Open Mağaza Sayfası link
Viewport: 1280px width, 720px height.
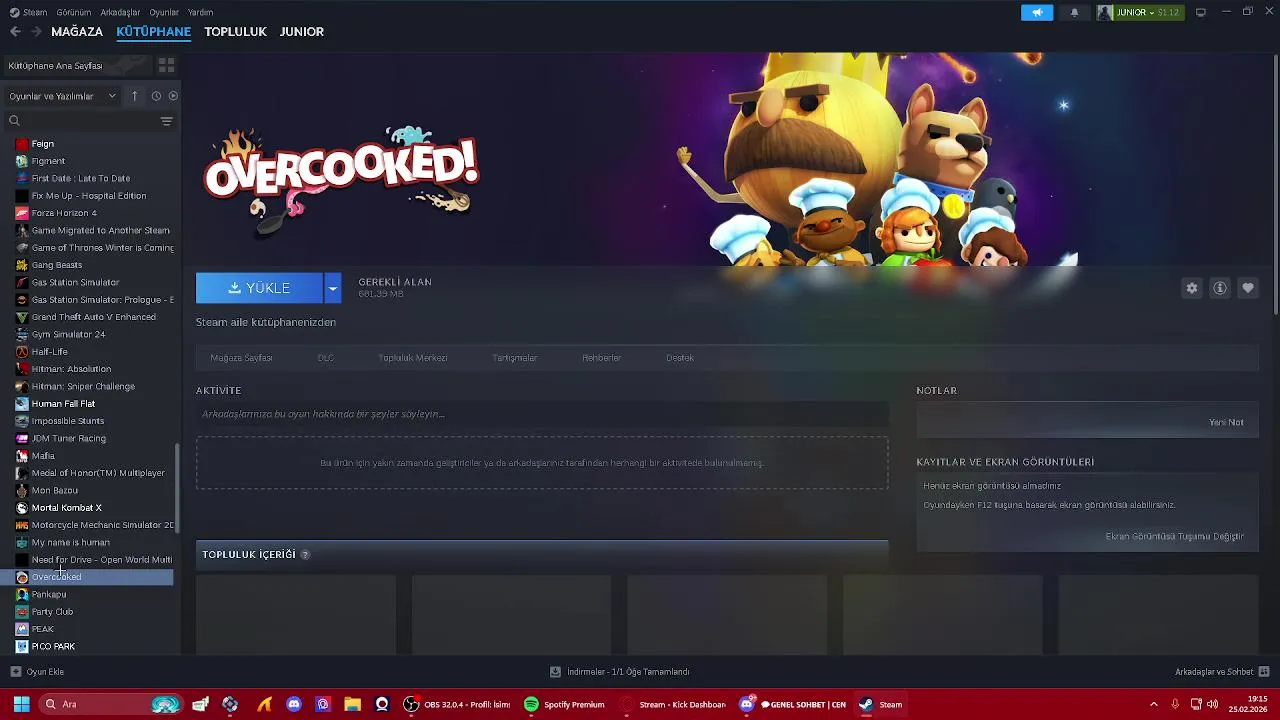tap(241, 358)
